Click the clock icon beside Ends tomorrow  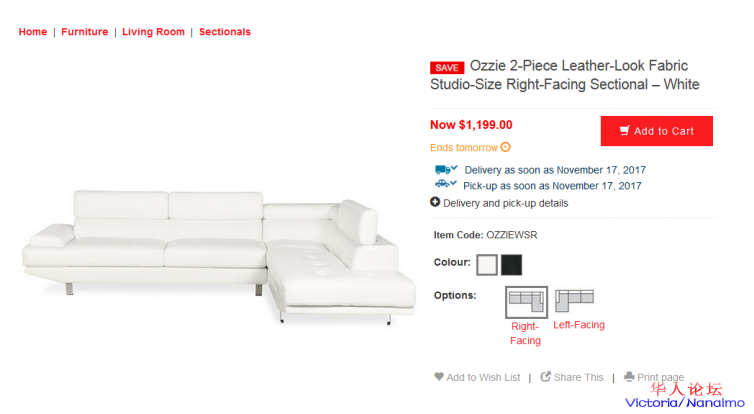pyautogui.click(x=506, y=148)
